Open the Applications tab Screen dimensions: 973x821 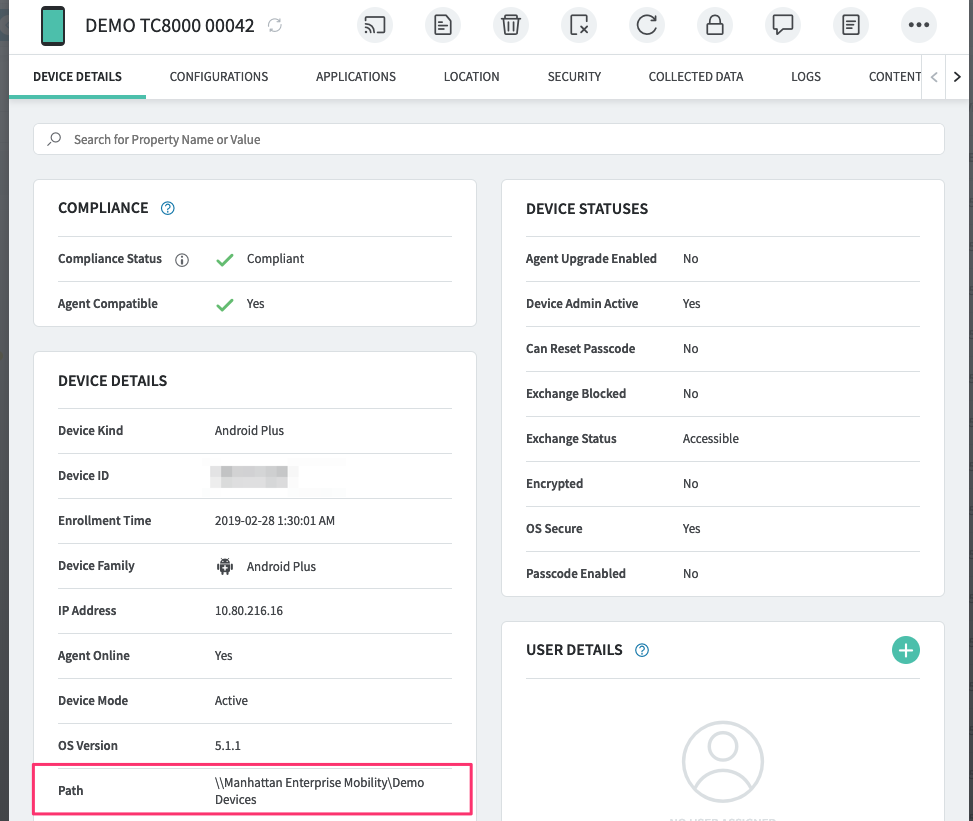click(x=356, y=77)
